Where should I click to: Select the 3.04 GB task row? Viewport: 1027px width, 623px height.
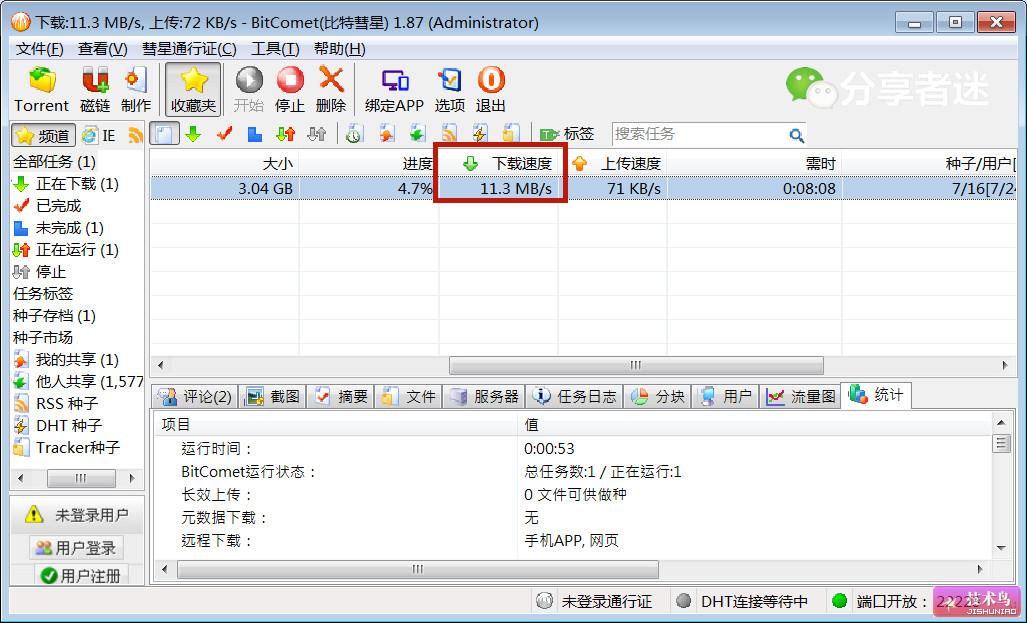coord(583,189)
